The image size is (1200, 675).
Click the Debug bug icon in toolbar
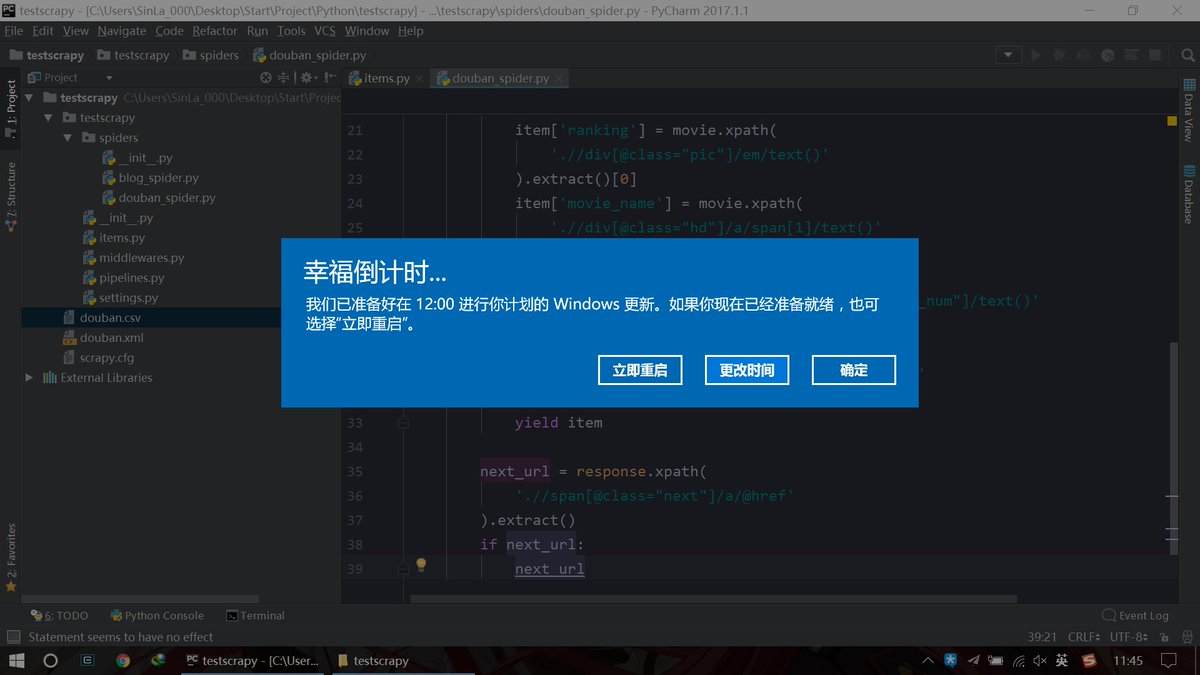(1059, 55)
